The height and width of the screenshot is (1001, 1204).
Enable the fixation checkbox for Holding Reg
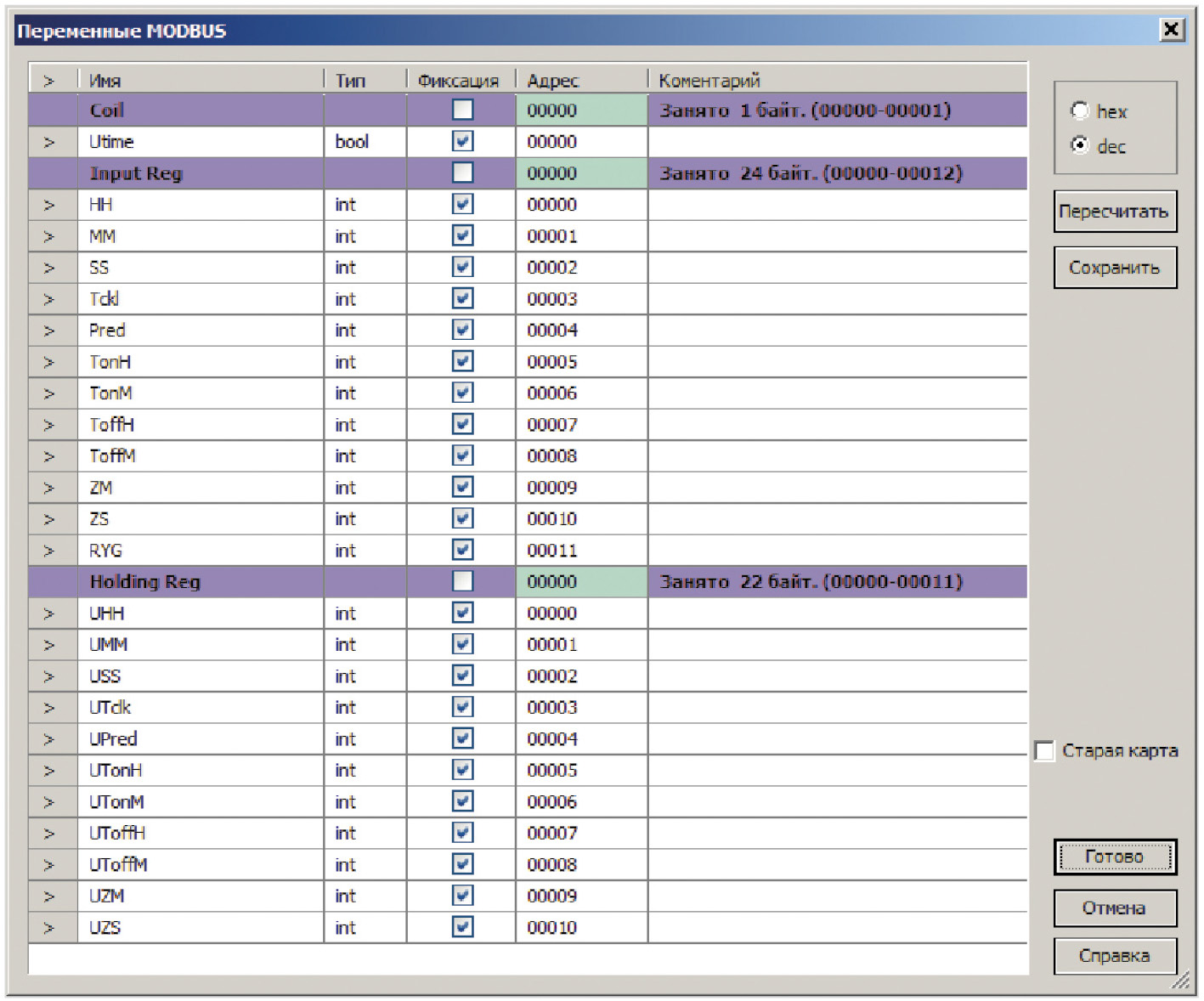click(462, 581)
